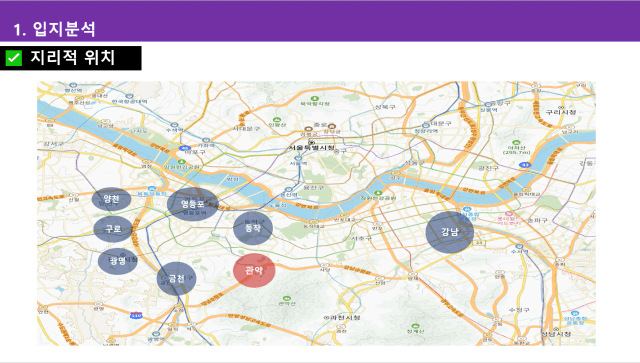Click the 서대문구 map label

click(246, 129)
